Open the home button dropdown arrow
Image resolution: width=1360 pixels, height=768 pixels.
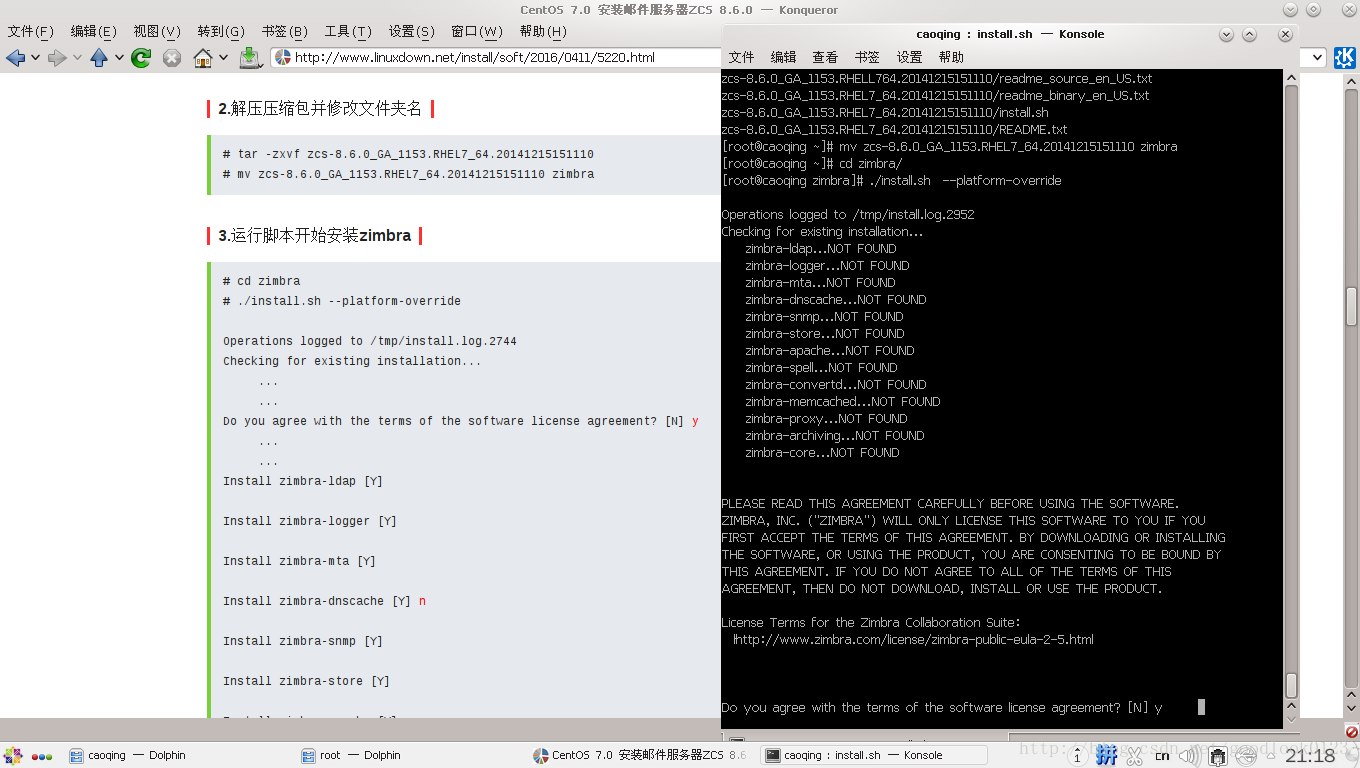[223, 58]
